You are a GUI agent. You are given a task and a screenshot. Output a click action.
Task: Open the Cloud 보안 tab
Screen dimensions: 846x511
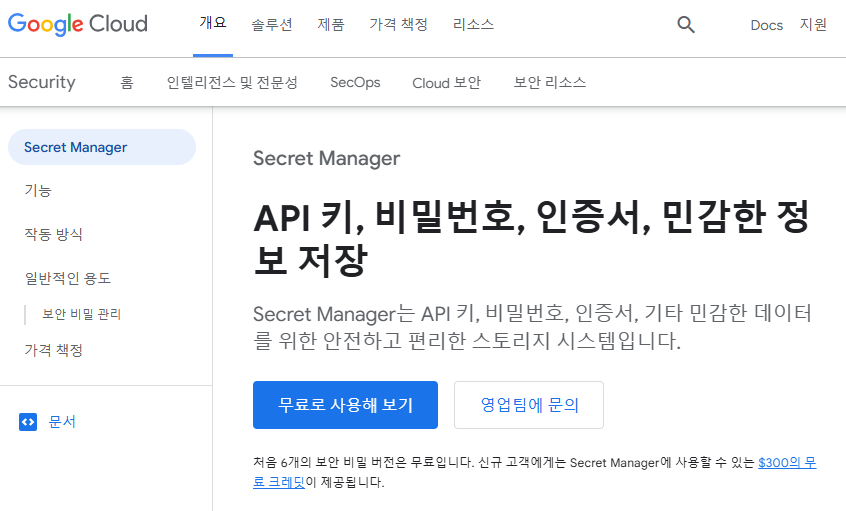pyautogui.click(x=446, y=83)
